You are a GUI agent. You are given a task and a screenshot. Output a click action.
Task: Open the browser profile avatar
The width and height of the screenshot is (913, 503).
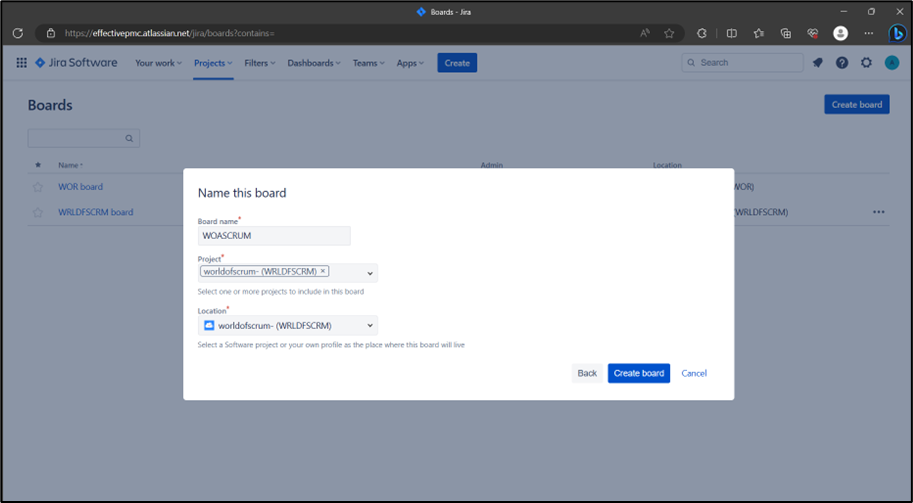point(840,33)
